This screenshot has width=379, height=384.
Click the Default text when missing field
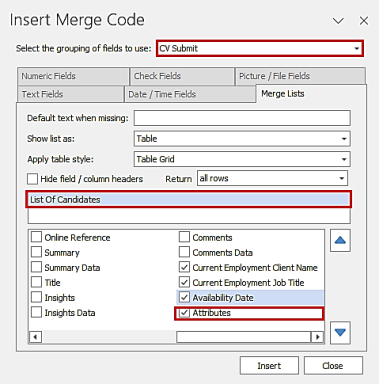tap(242, 118)
